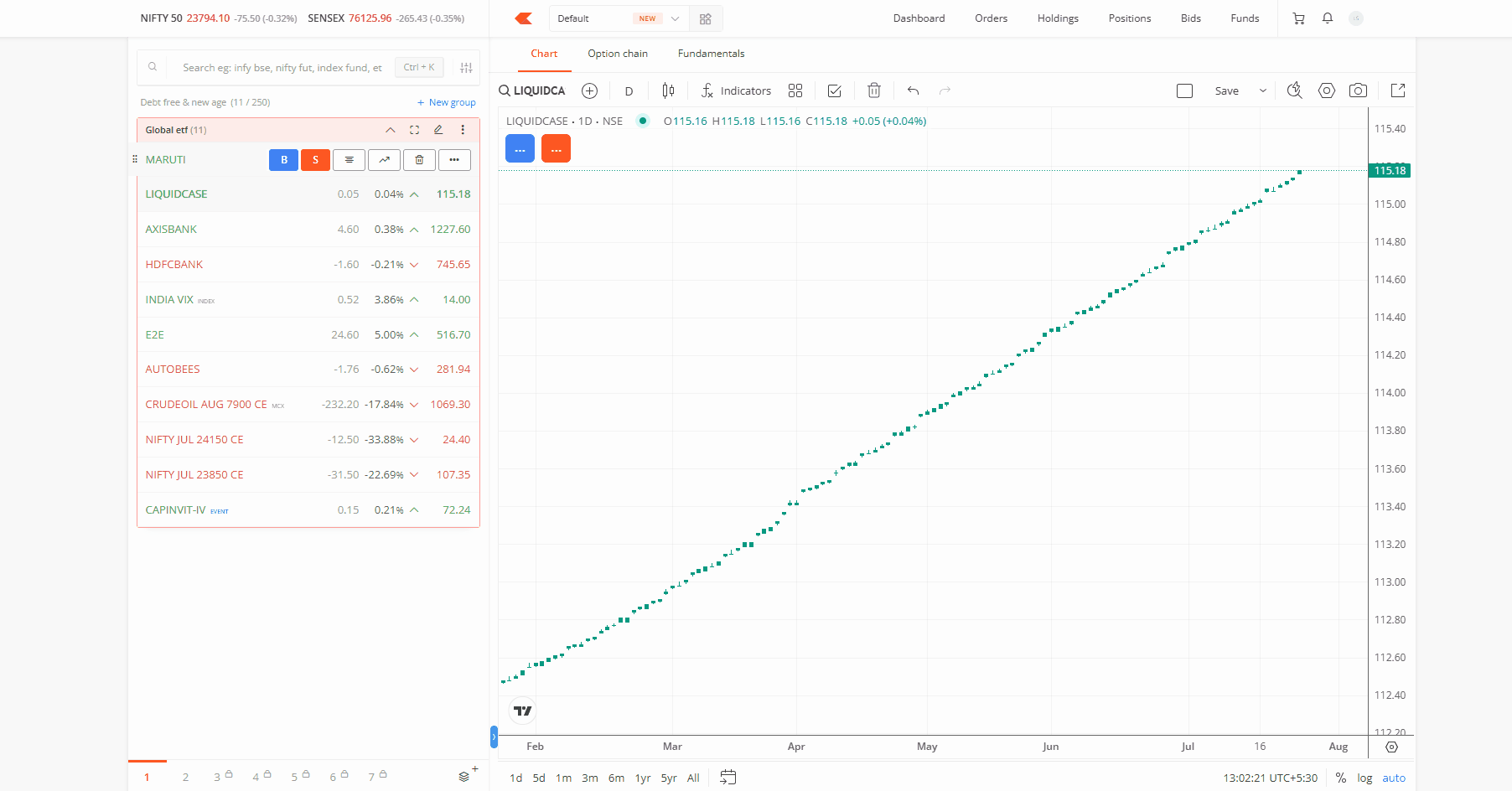Maximize the Global etf group
Image resolution: width=1512 pixels, height=791 pixels.
[414, 130]
